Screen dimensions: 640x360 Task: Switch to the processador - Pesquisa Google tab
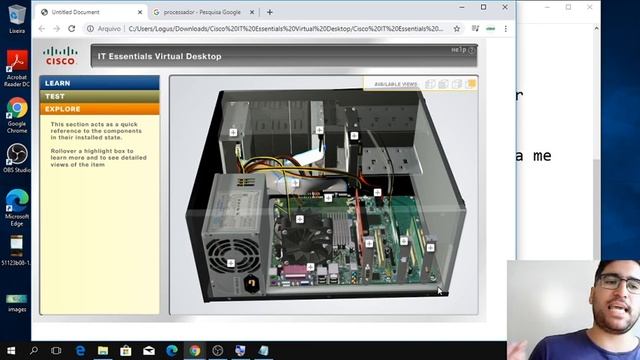click(202, 12)
